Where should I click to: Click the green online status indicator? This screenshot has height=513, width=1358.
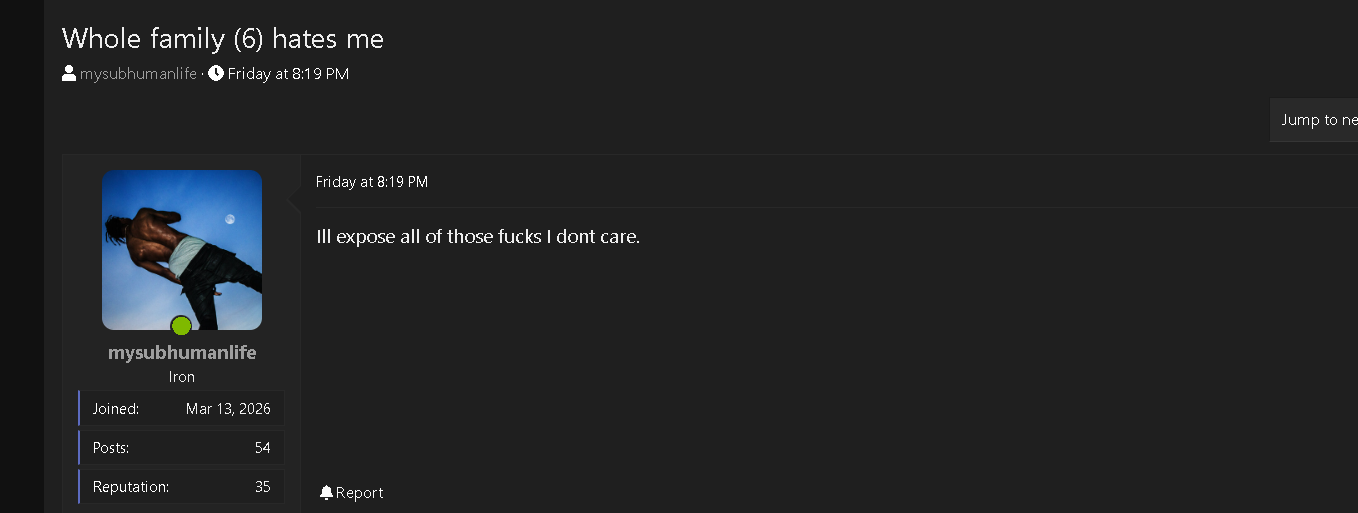181,326
